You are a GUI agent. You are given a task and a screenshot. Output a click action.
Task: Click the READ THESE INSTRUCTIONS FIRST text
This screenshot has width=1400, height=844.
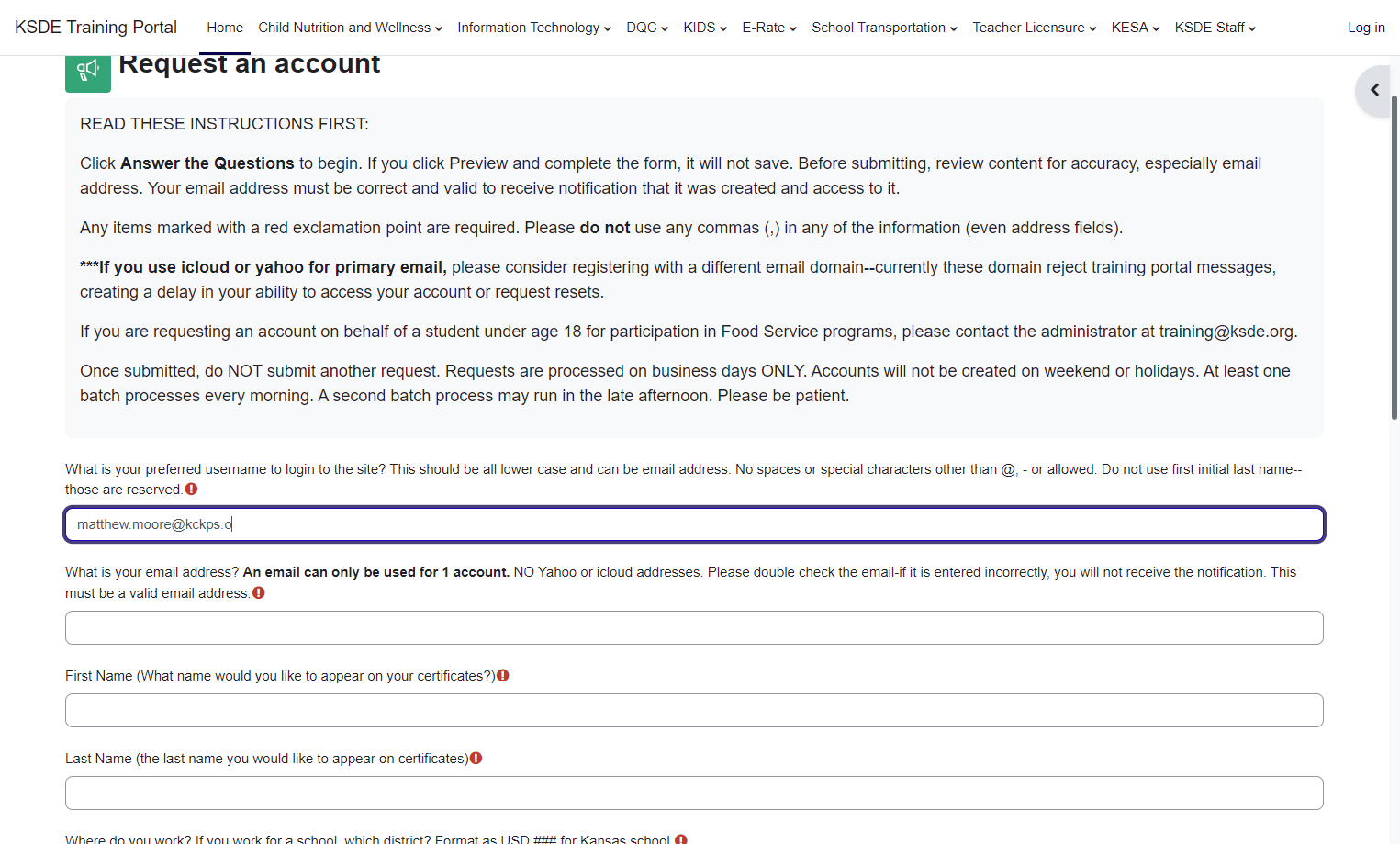[x=224, y=124]
